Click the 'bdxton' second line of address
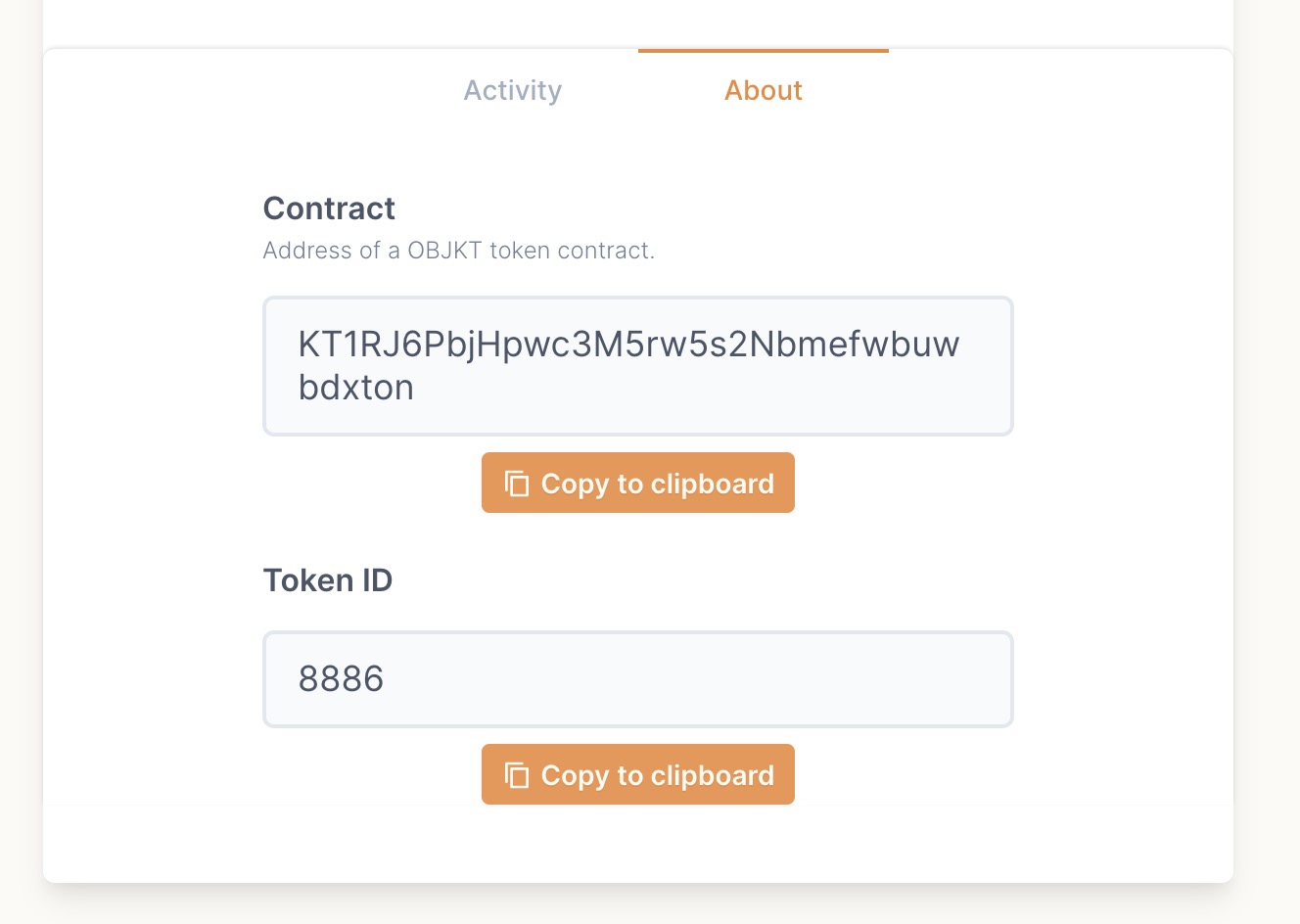The width and height of the screenshot is (1300, 924). 356,388
